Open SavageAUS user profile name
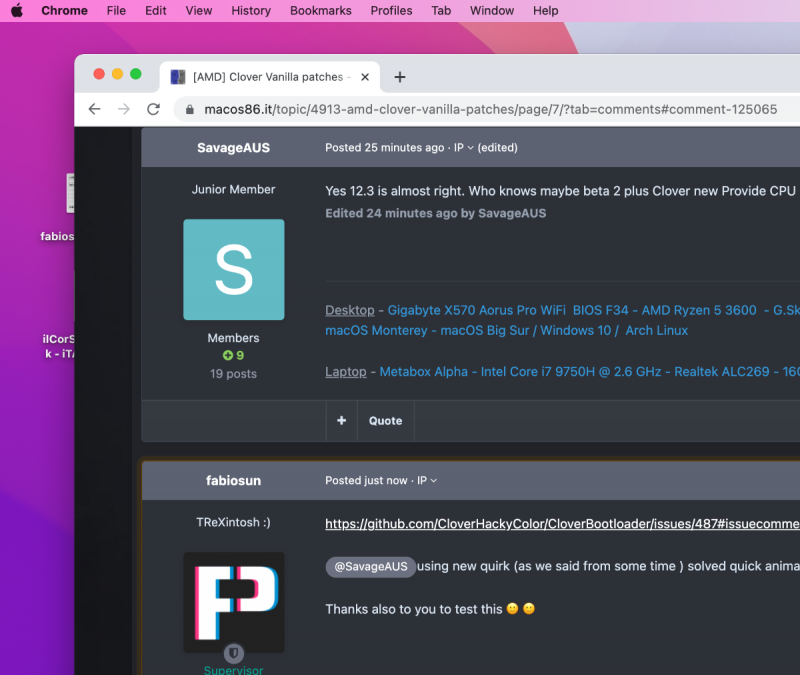Screen dimensions: 800x675 pyautogui.click(x=234, y=148)
